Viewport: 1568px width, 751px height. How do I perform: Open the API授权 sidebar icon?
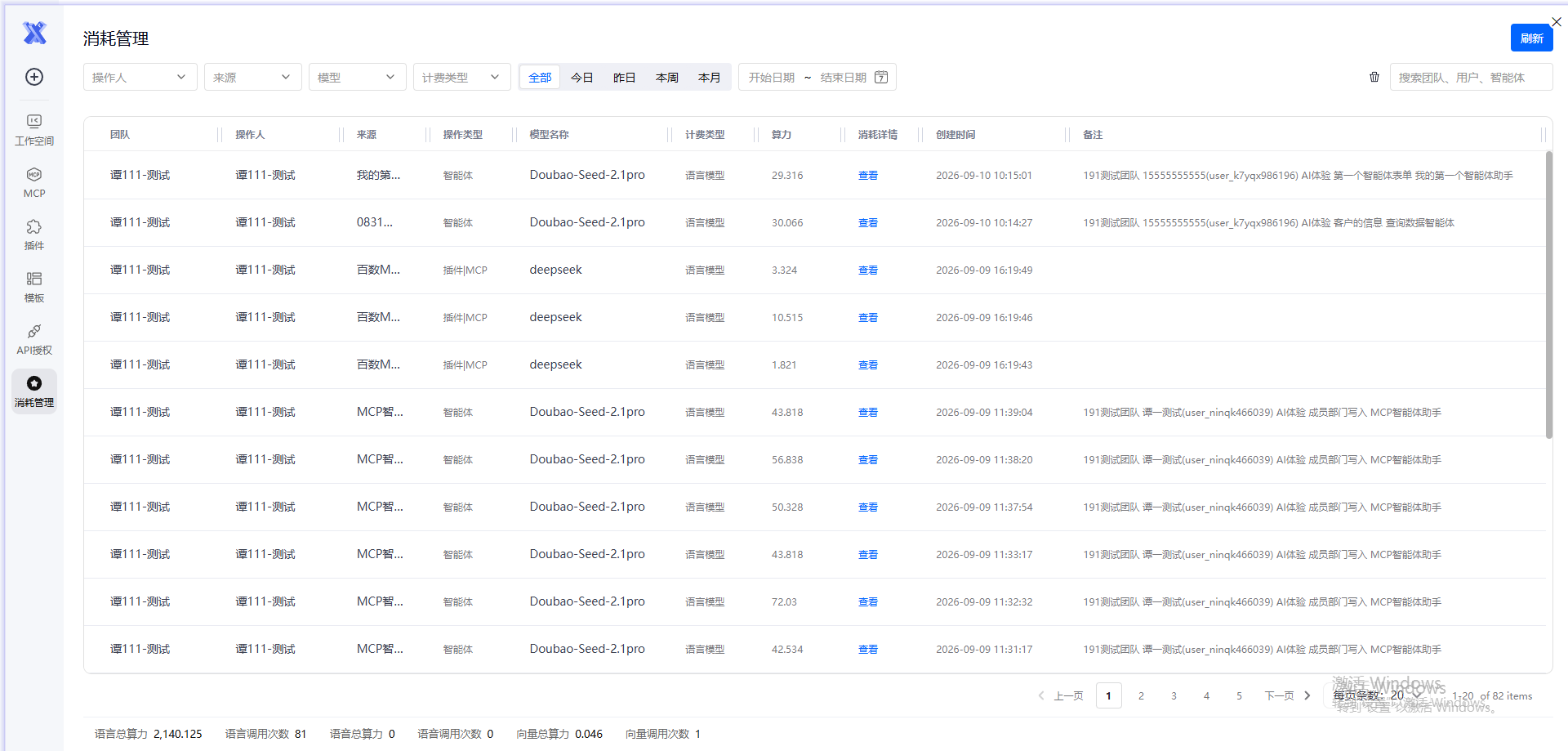[34, 339]
